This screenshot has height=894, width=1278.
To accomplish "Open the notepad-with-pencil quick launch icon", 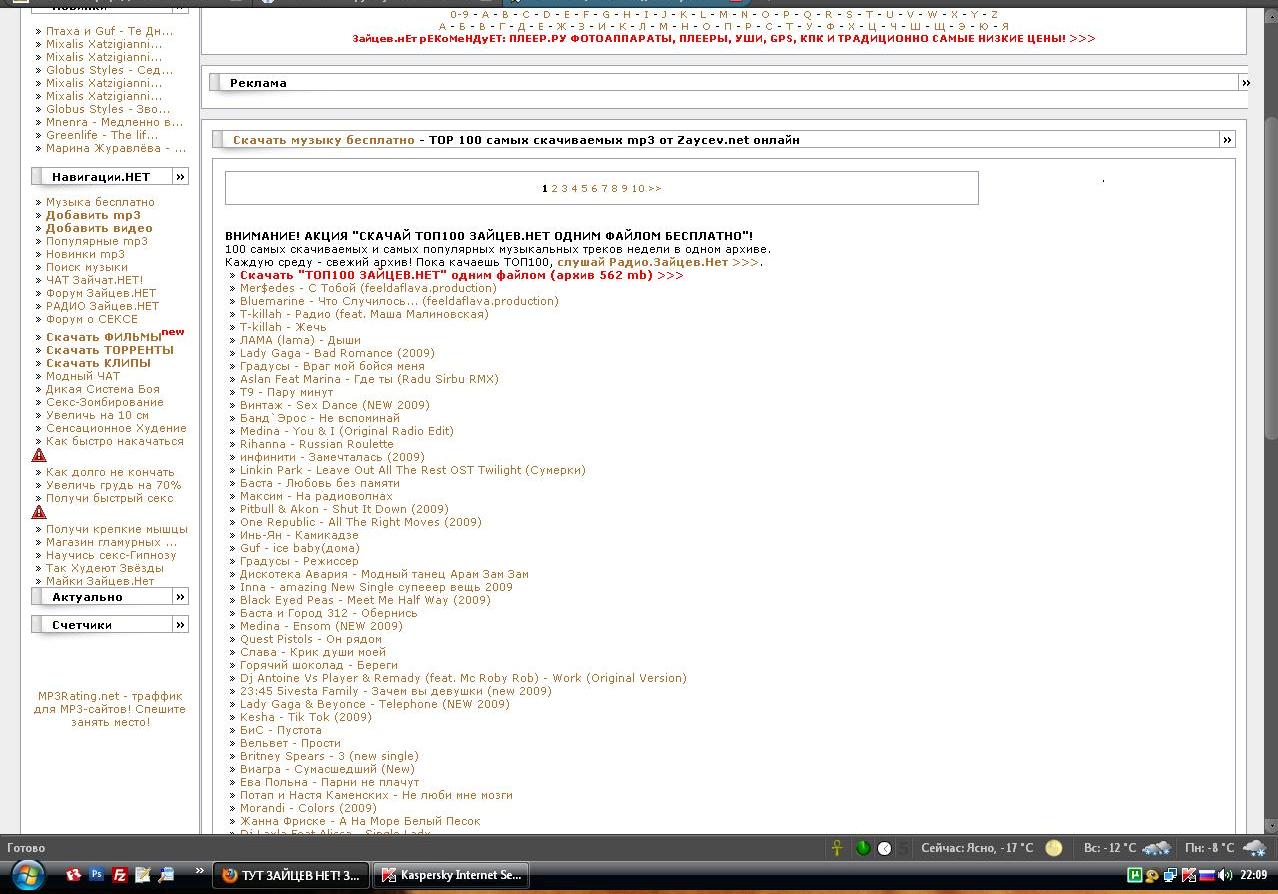I will (142, 874).
